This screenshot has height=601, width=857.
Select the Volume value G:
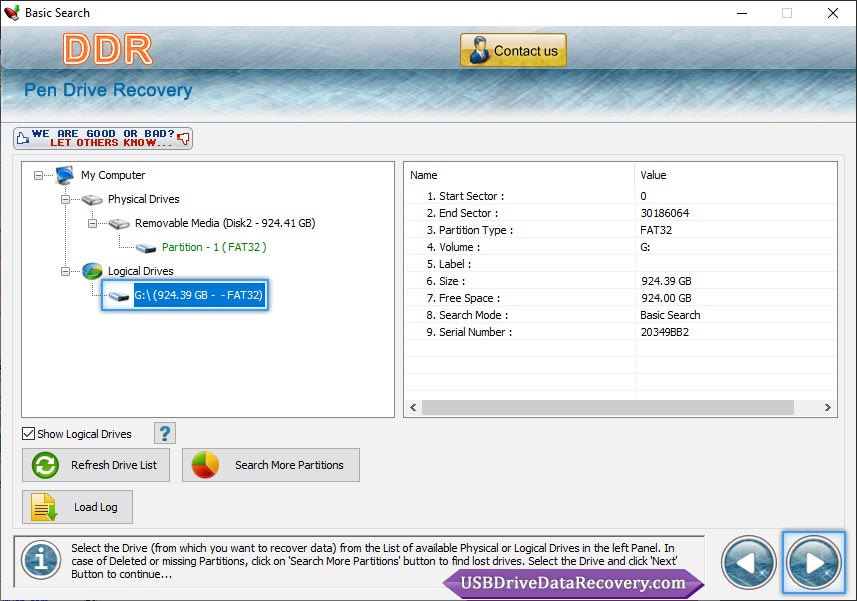coord(645,247)
